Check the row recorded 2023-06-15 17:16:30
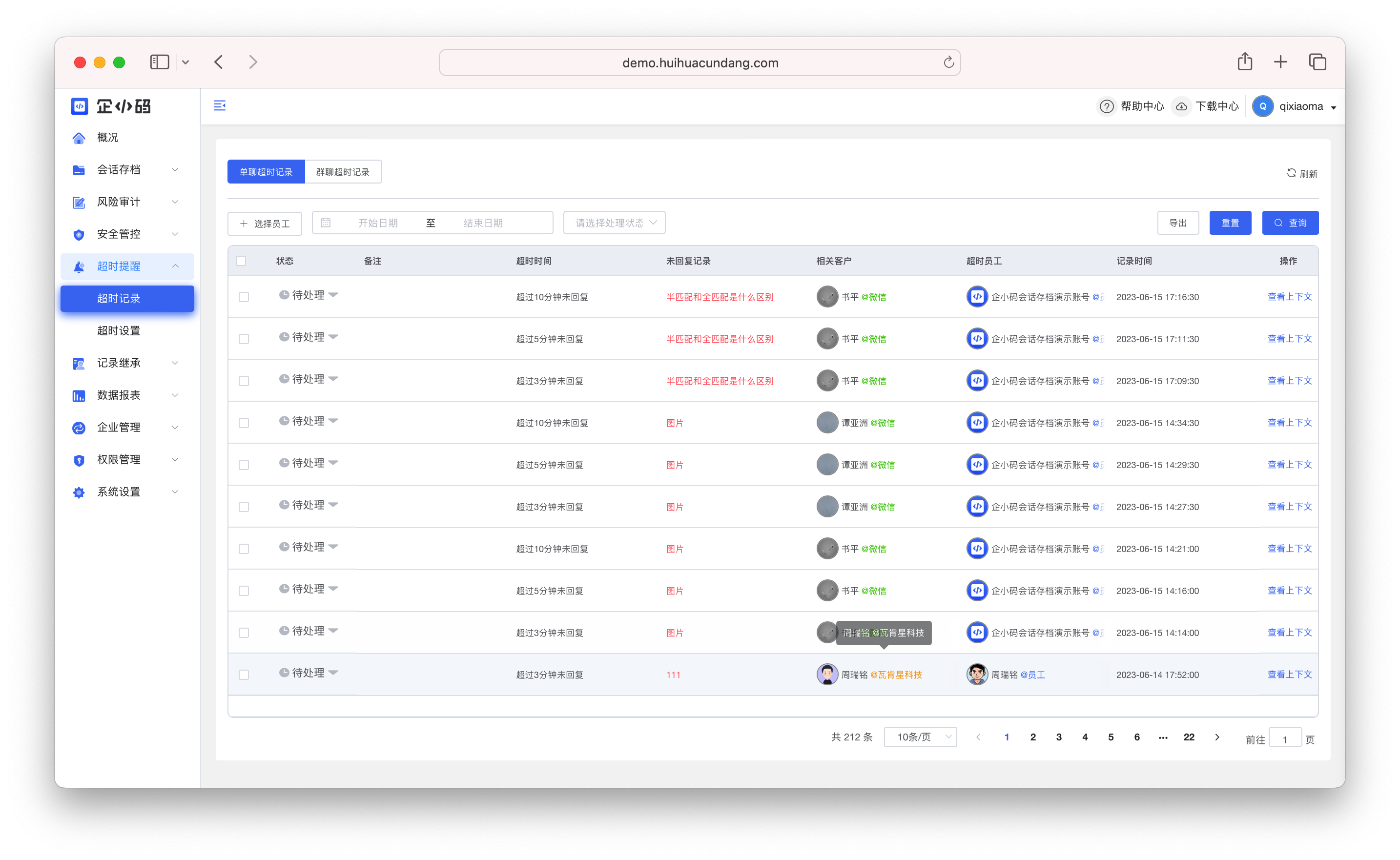The image size is (1400, 860). pyautogui.click(x=244, y=297)
